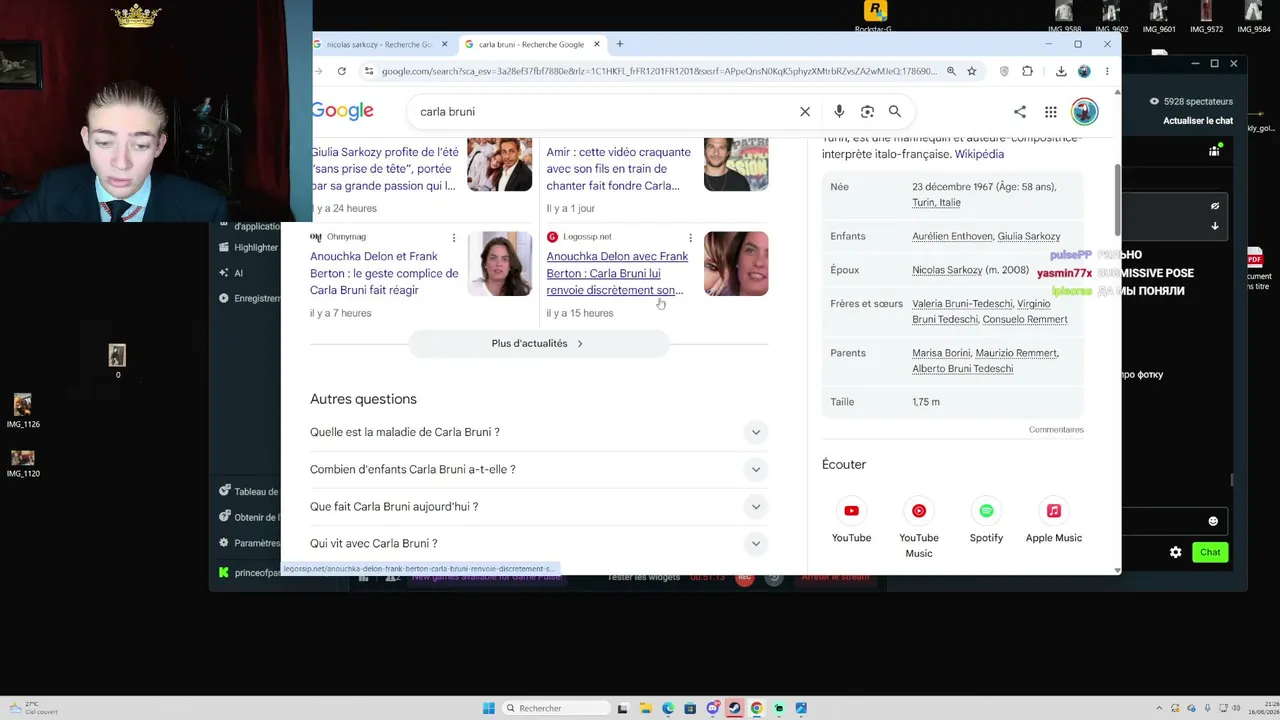
Task: Open the Nicolas Sarkozy spouse link
Action: 947,270
